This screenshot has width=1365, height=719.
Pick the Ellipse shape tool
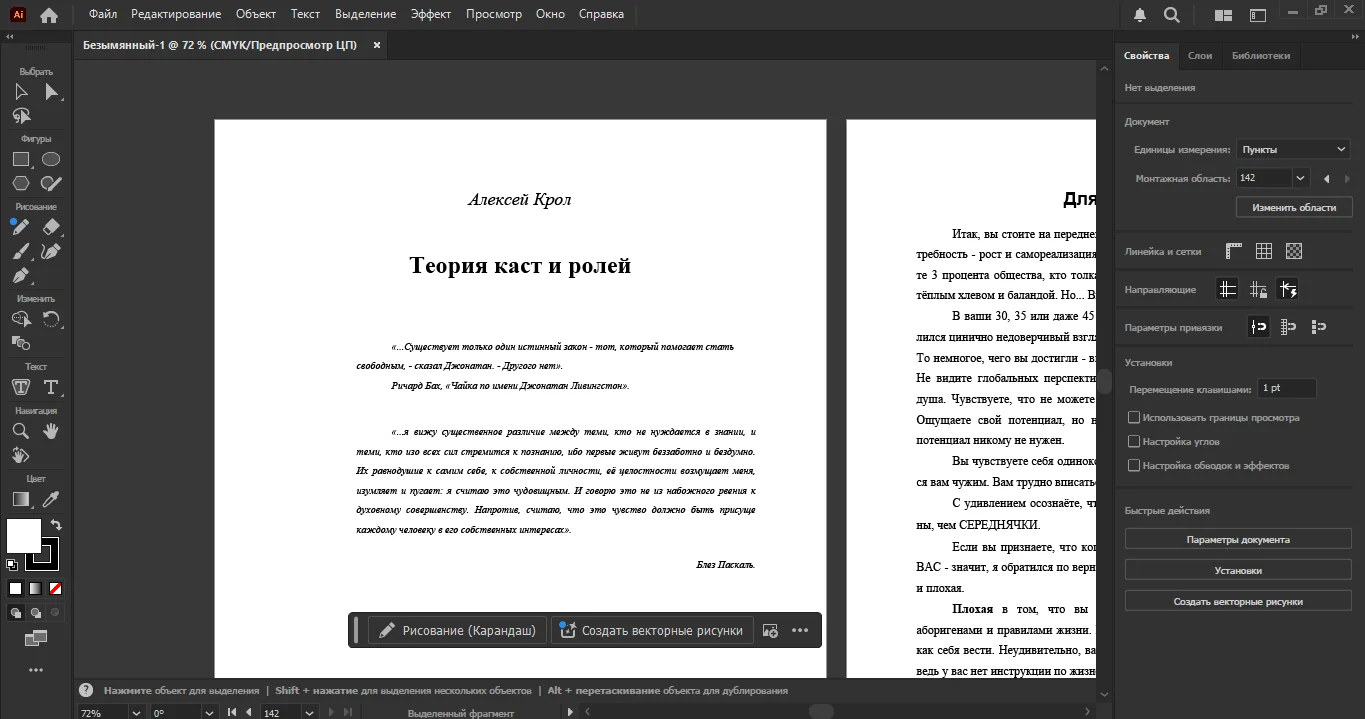51,159
